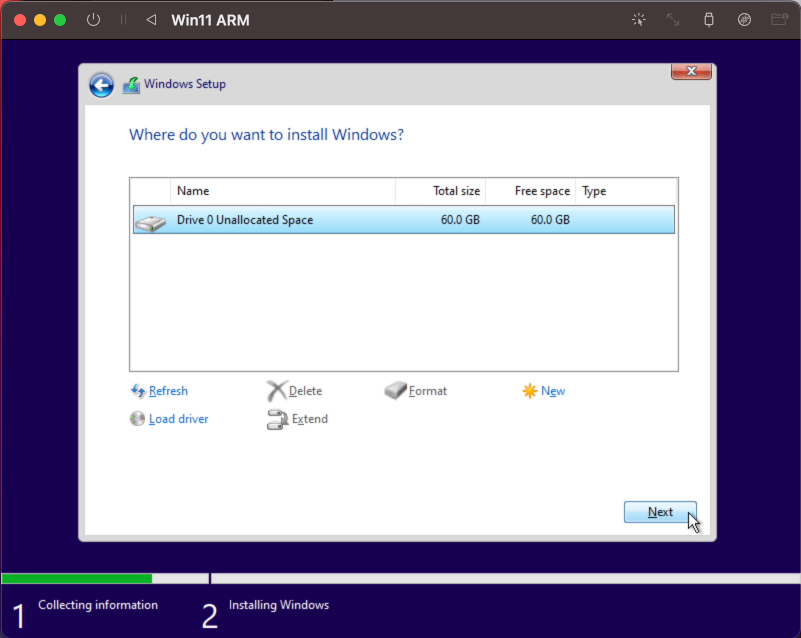801x638 pixels.
Task: Click the Refresh arrows icon
Action: point(137,391)
